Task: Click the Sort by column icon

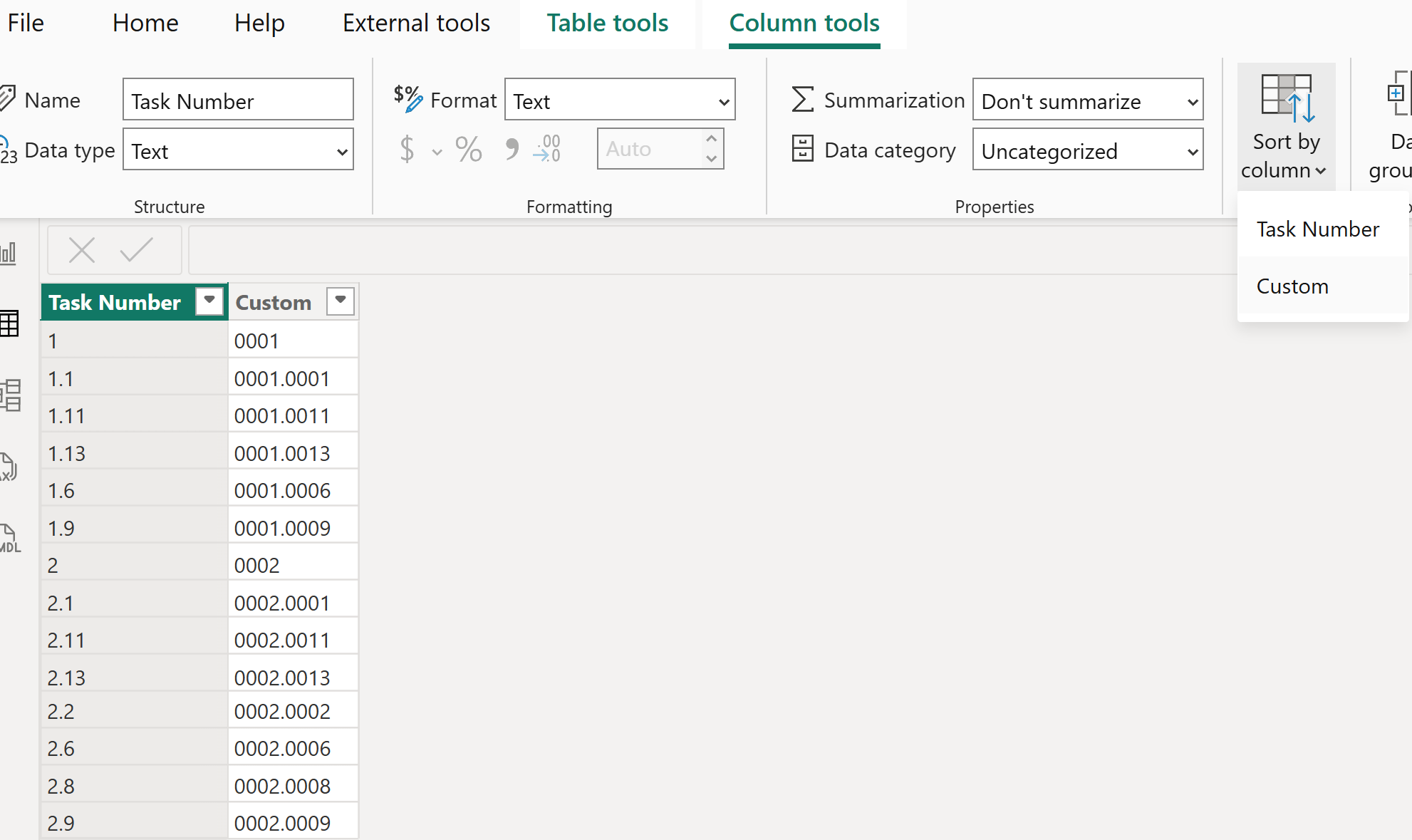Action: pyautogui.click(x=1286, y=98)
